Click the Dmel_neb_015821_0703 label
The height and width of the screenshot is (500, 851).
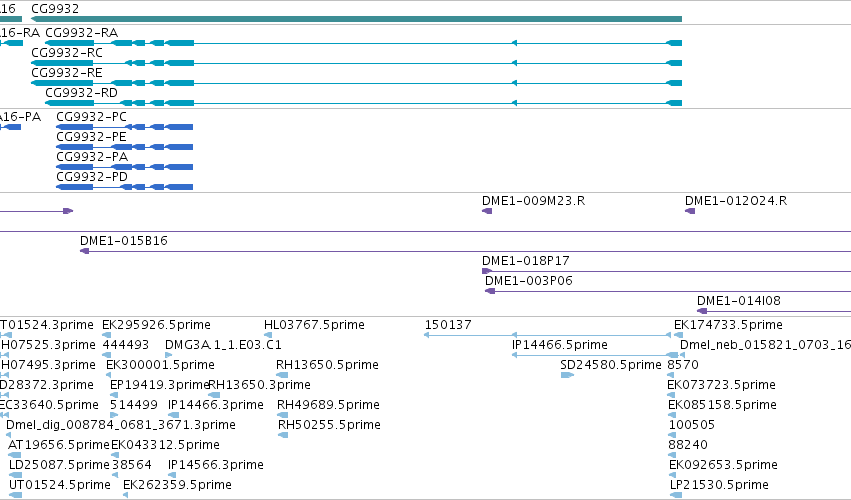coord(765,345)
